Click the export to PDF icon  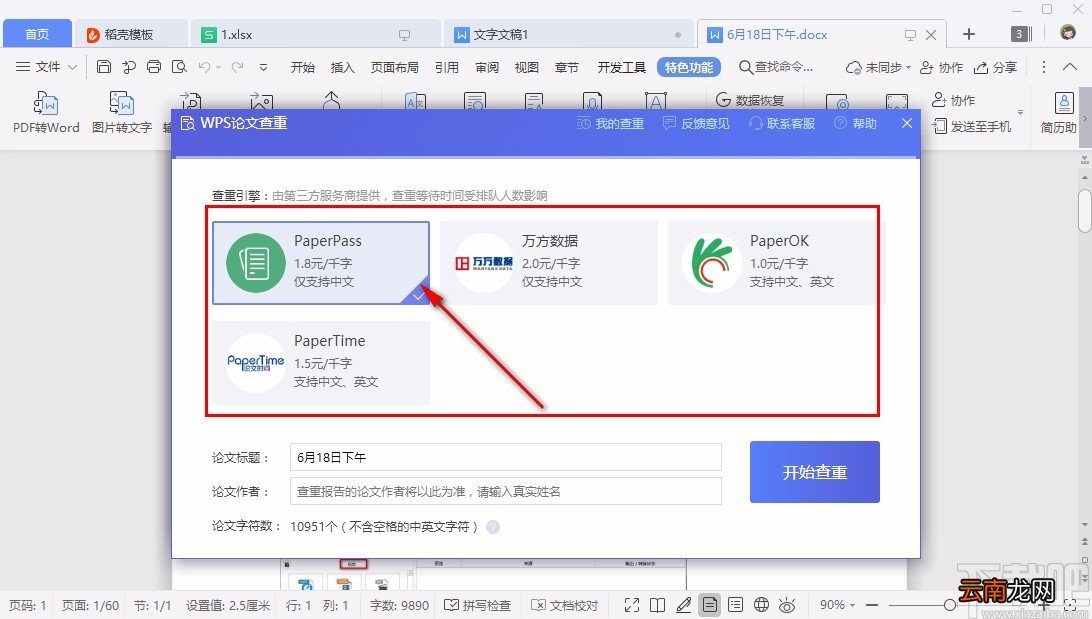pos(129,67)
